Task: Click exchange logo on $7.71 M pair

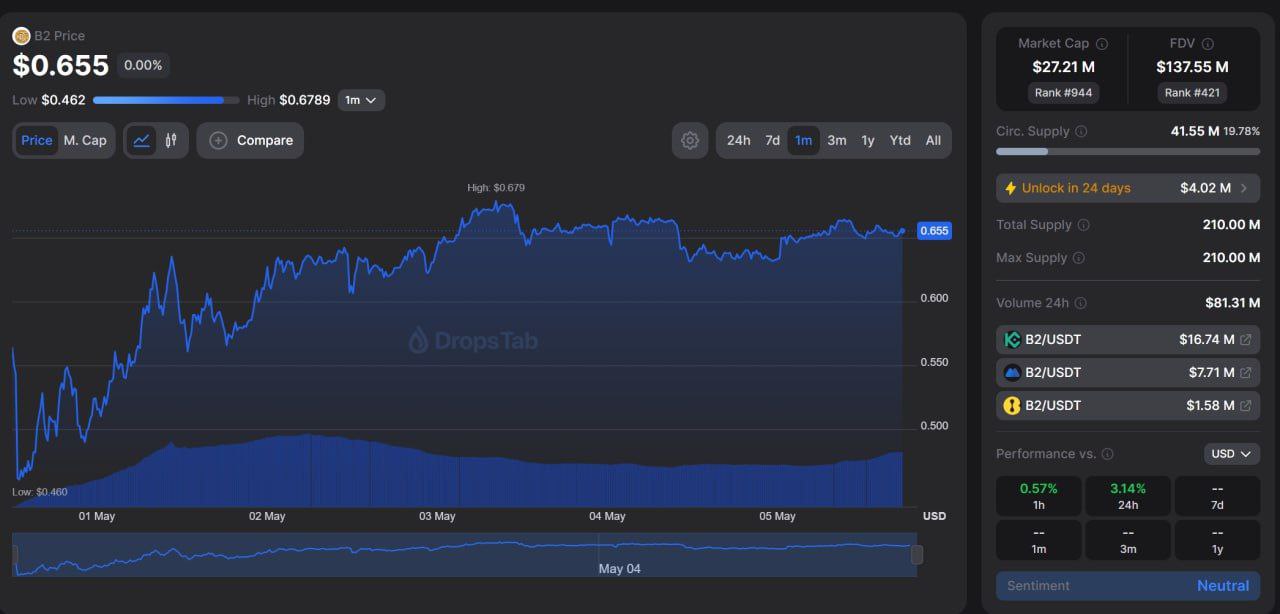Action: [1012, 373]
